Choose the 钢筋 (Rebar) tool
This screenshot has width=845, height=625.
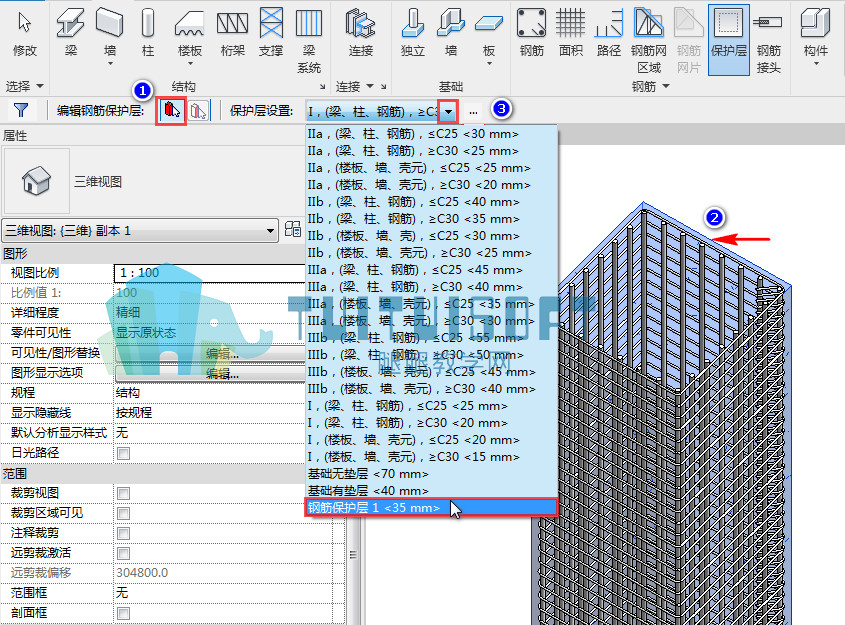coord(531,33)
